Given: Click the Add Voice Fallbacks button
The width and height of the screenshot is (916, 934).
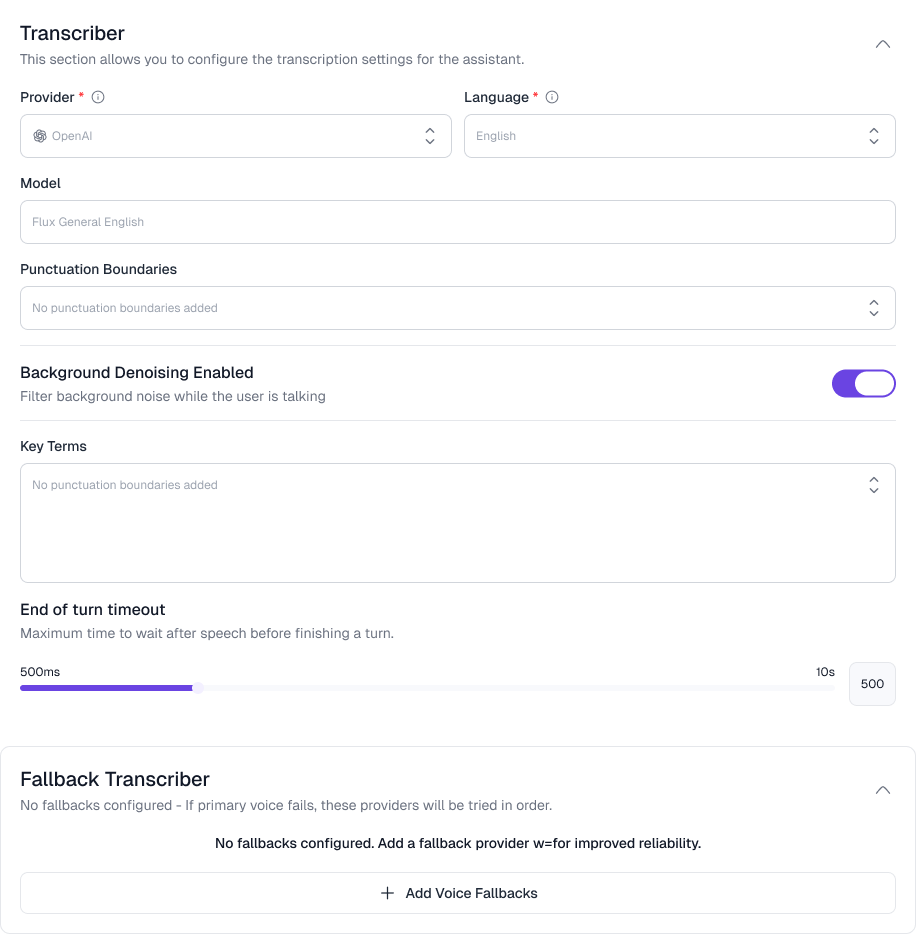Looking at the screenshot, I should [458, 893].
